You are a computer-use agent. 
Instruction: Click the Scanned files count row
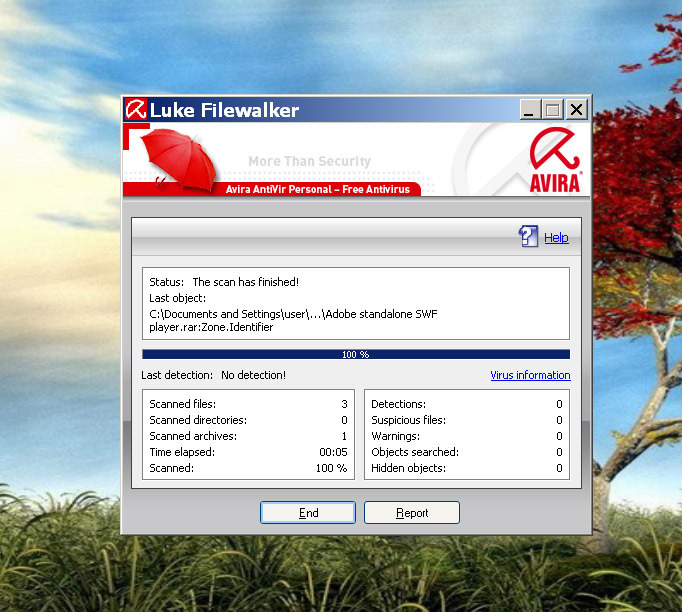[248, 404]
